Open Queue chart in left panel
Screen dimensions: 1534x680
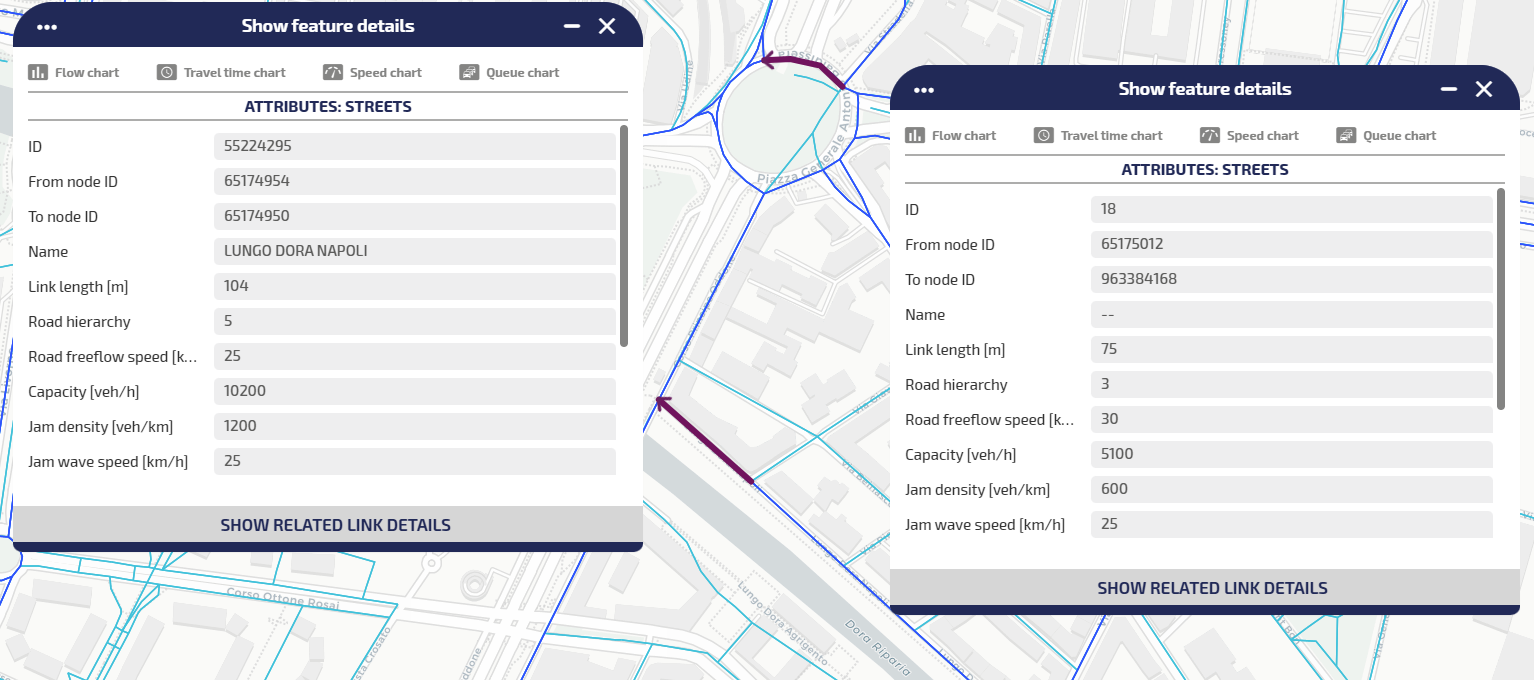510,73
